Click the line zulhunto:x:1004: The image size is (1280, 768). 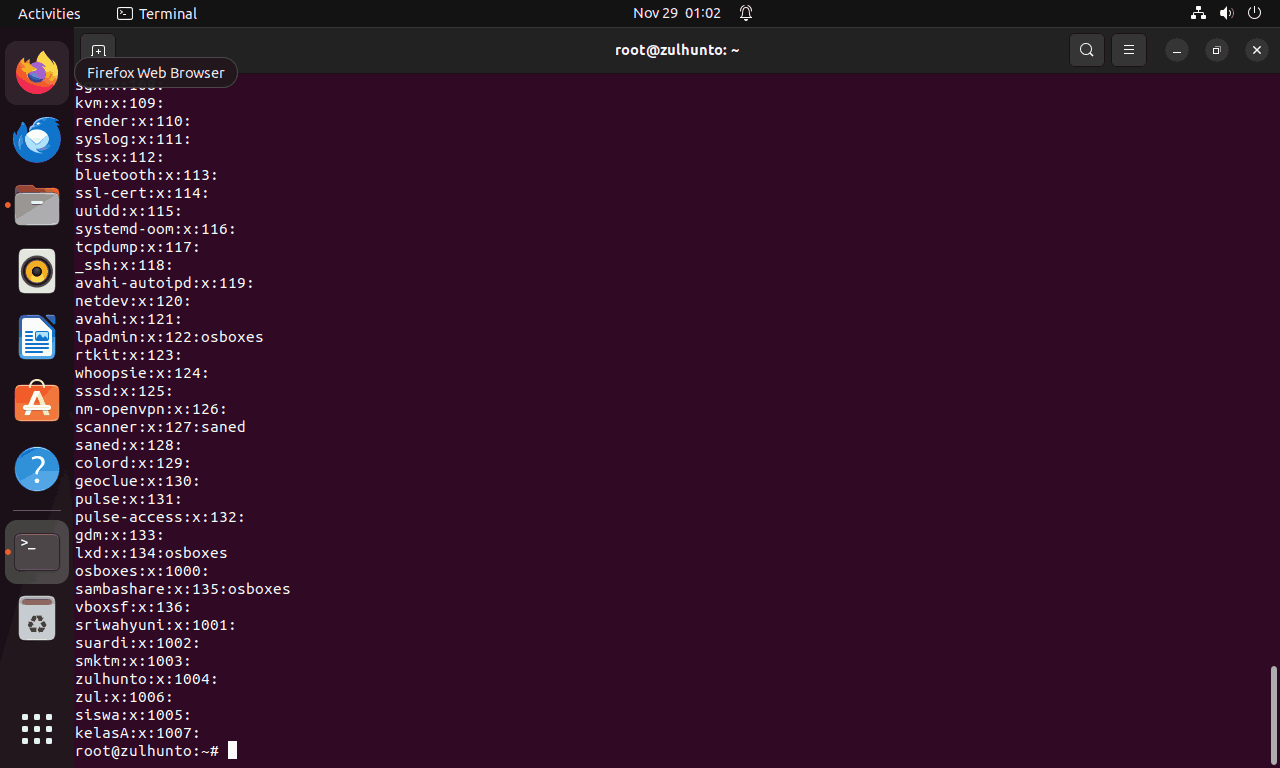[147, 679]
